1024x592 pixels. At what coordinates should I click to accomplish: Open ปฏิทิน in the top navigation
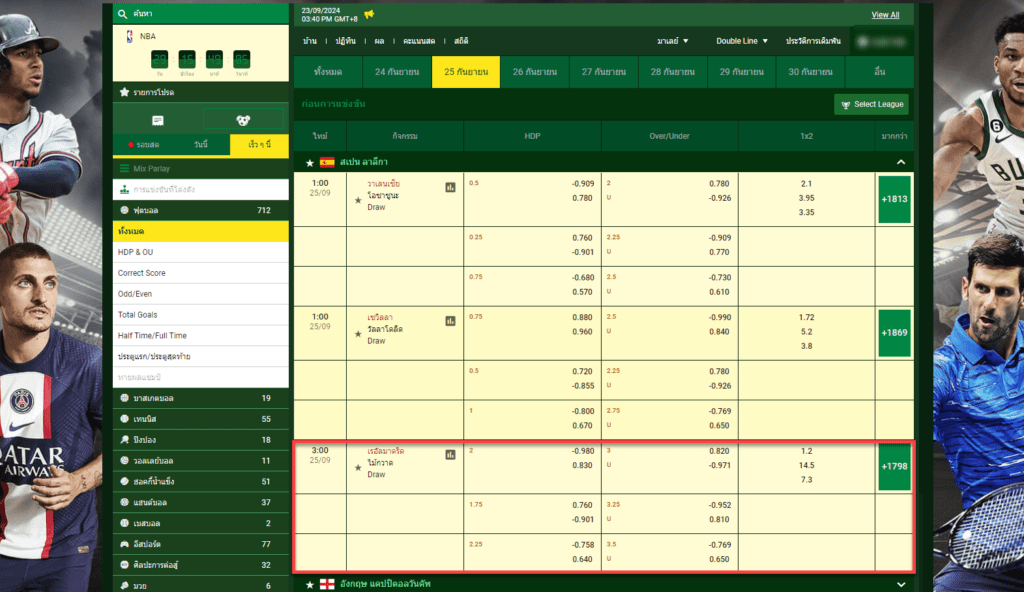pos(345,41)
